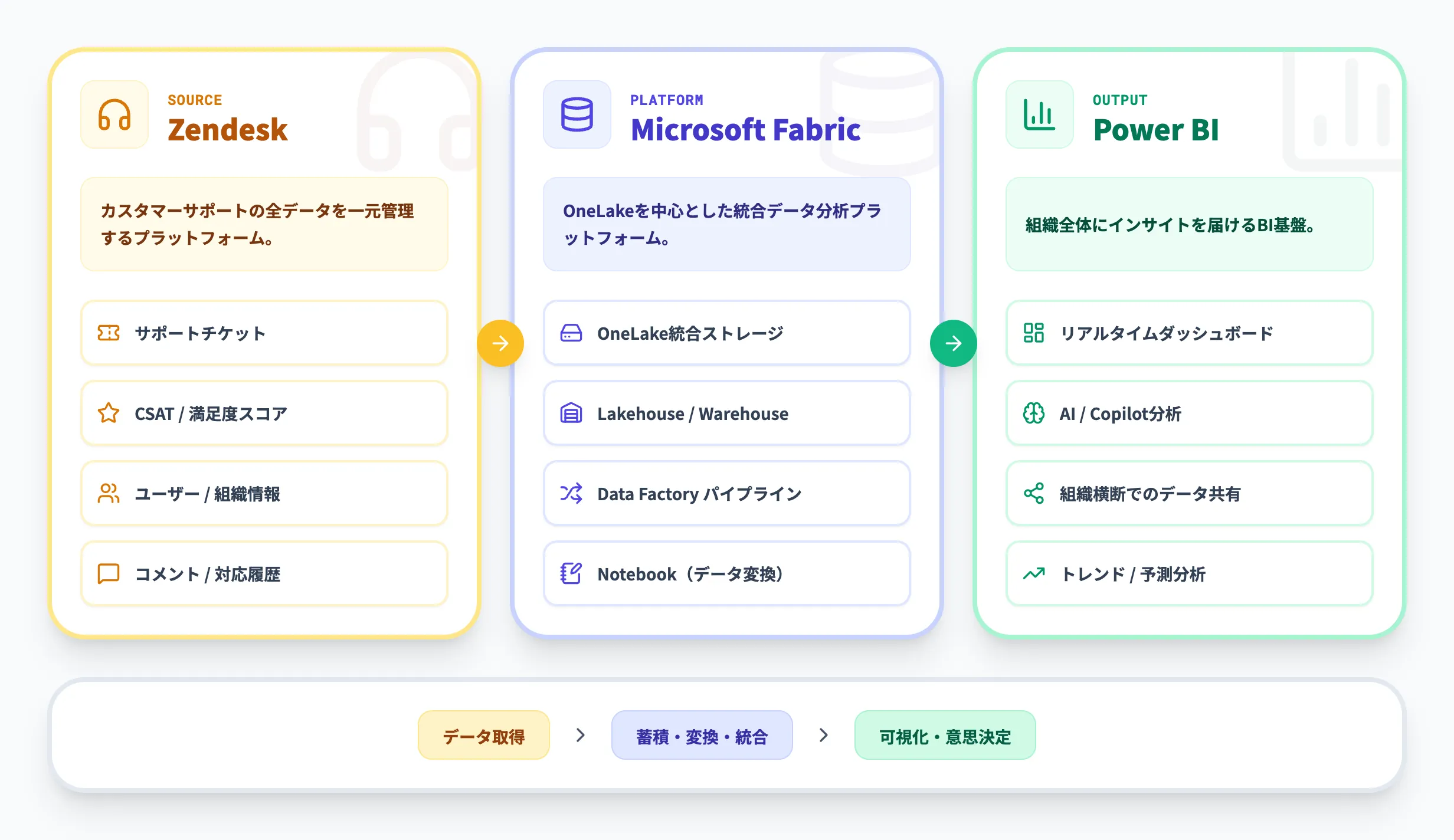Click the yellow arrow between Zendesk and Fabric
The width and height of the screenshot is (1454, 840).
click(x=501, y=342)
